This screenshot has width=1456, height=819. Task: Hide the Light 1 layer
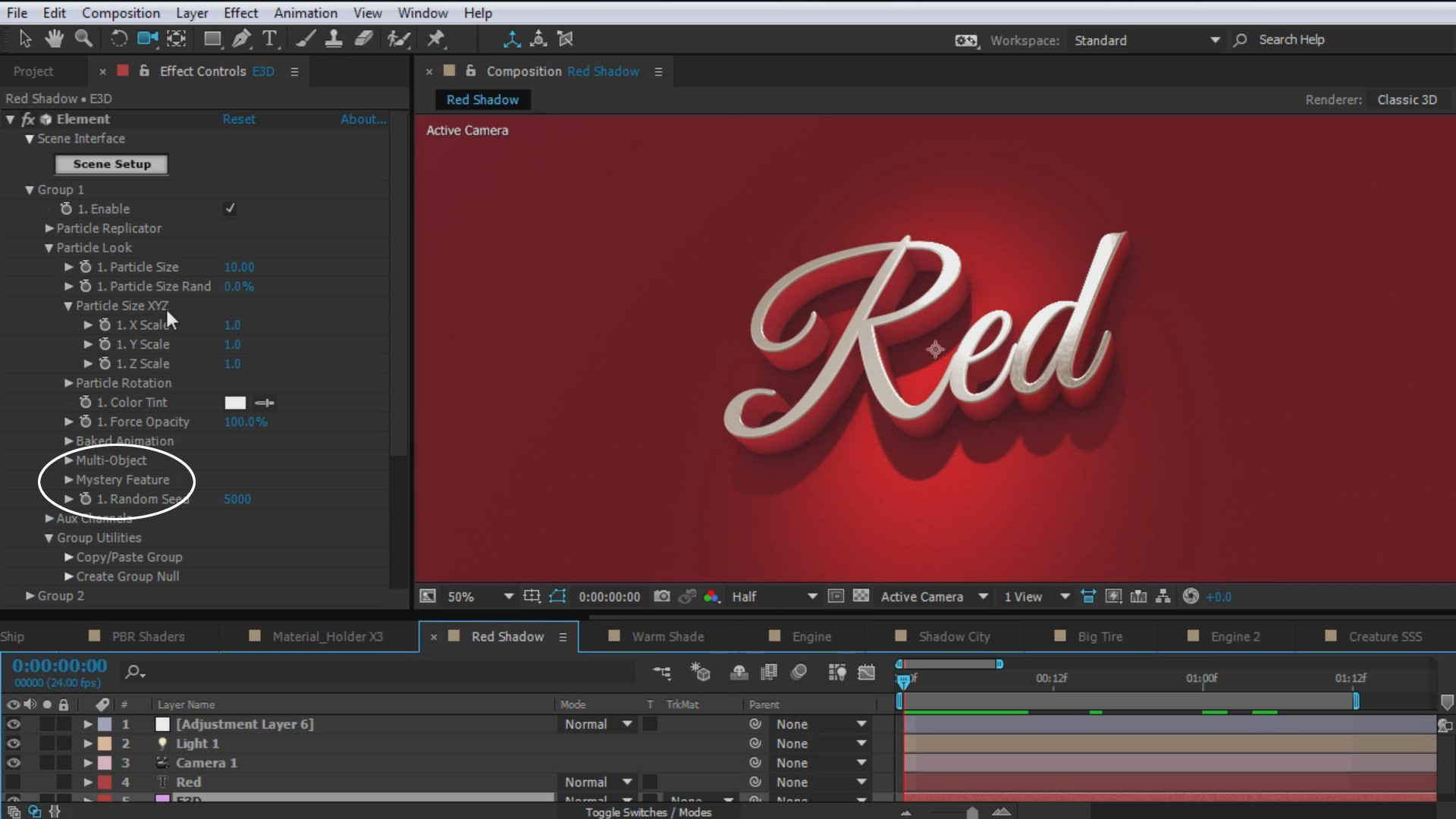[13, 744]
